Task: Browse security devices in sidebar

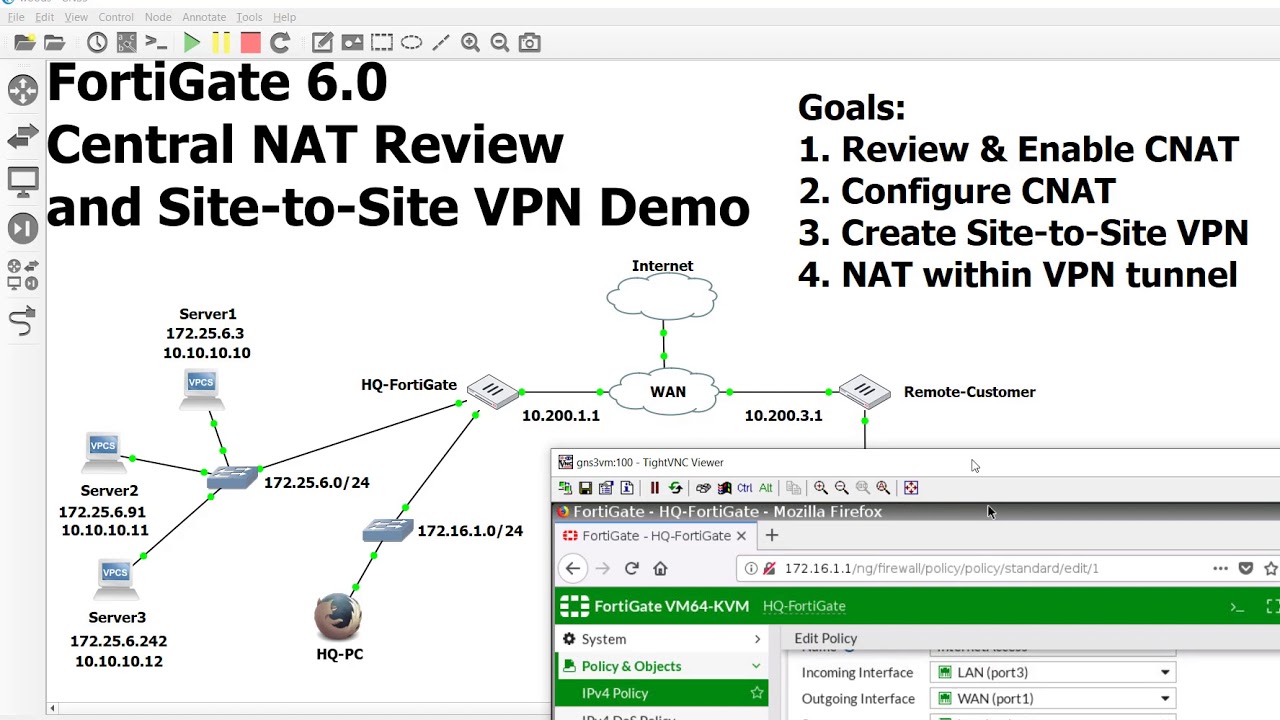Action: 22,228
